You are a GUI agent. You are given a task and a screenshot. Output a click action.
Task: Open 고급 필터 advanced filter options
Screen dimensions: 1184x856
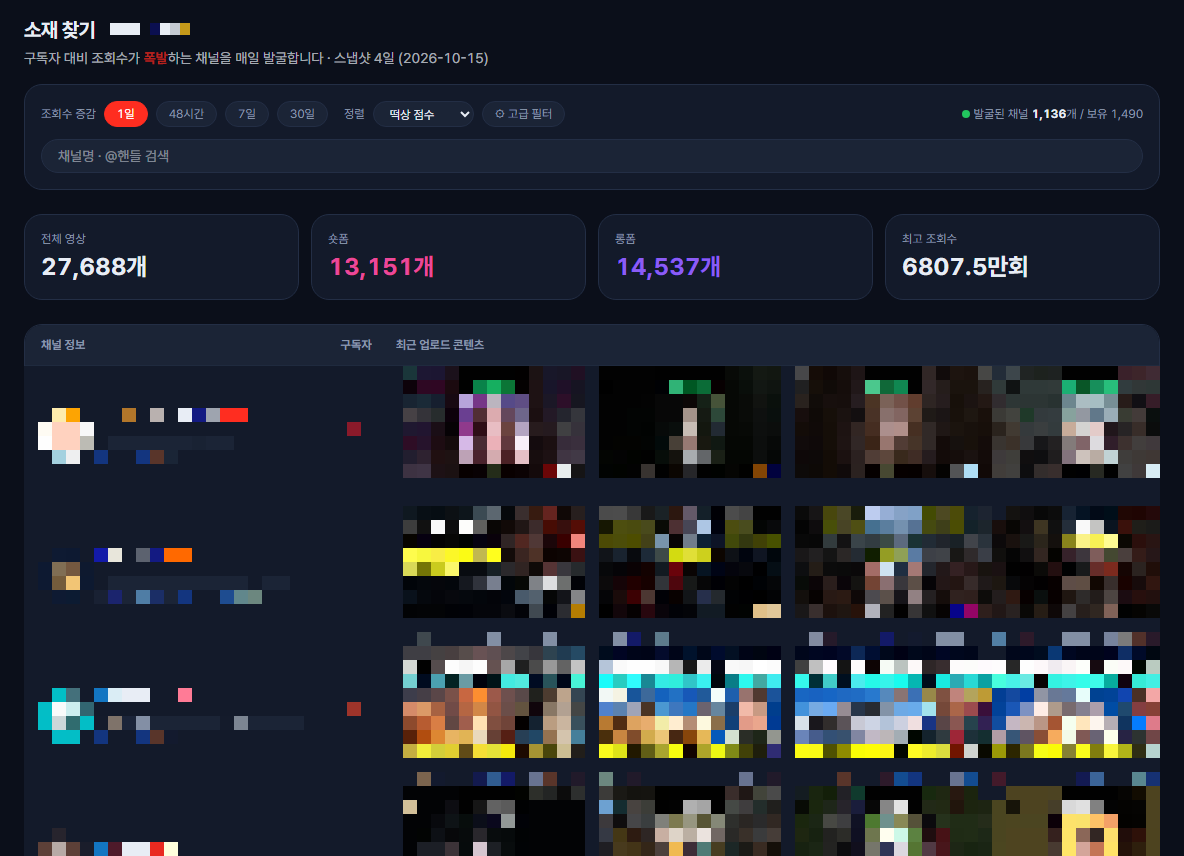coord(523,114)
